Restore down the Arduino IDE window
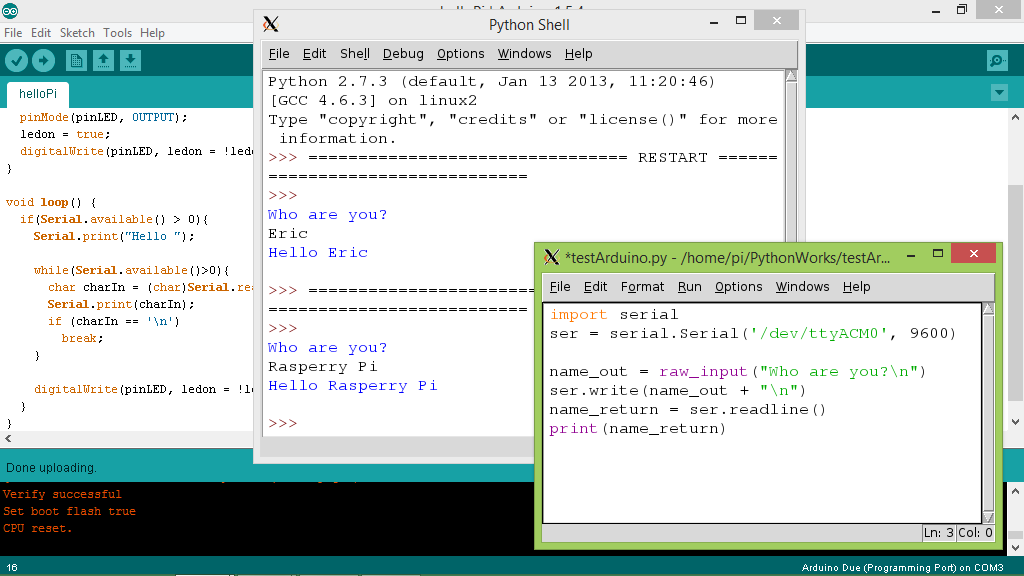 [x=962, y=9]
